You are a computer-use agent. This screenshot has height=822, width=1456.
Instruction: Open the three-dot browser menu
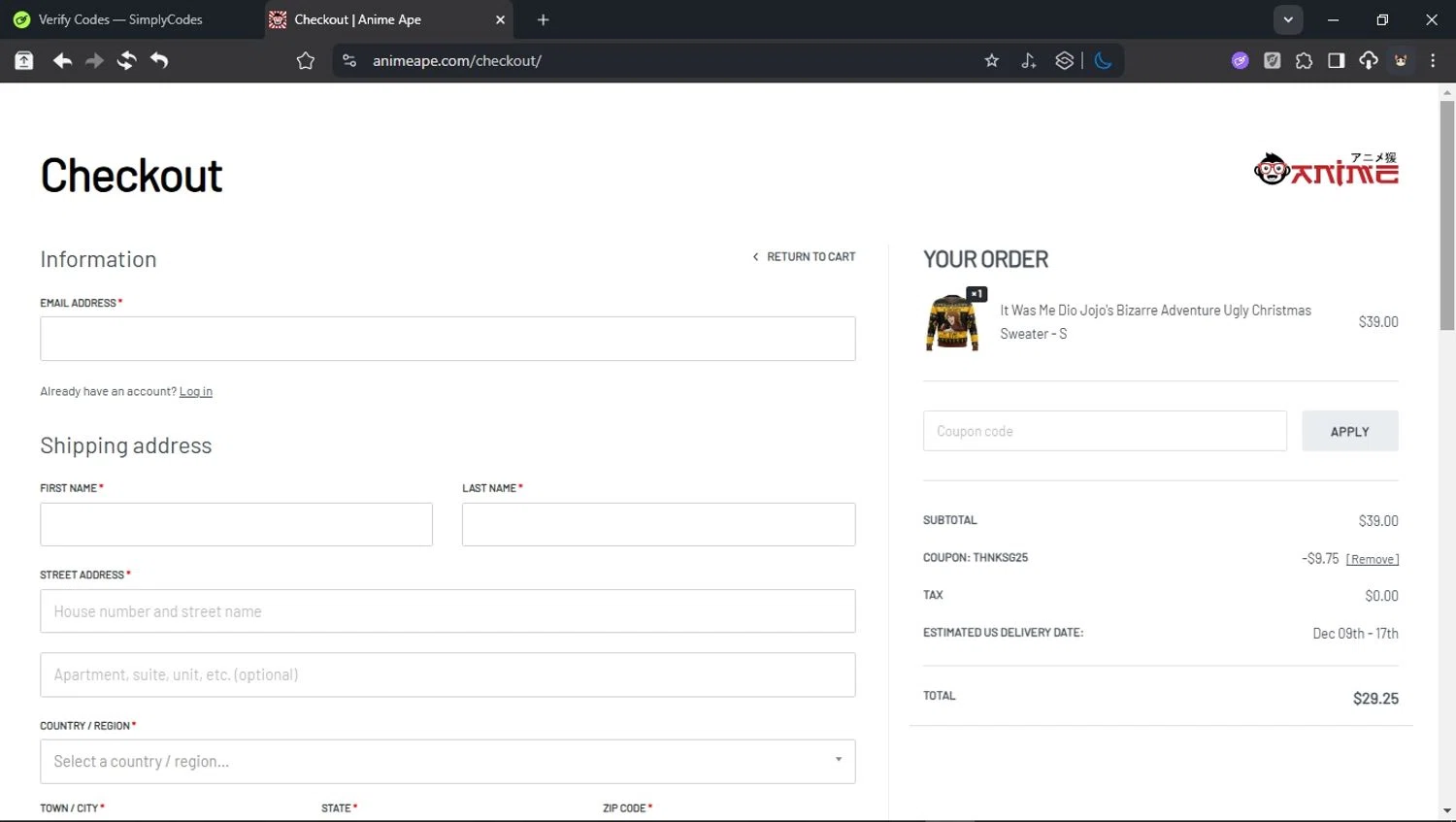1433,60
